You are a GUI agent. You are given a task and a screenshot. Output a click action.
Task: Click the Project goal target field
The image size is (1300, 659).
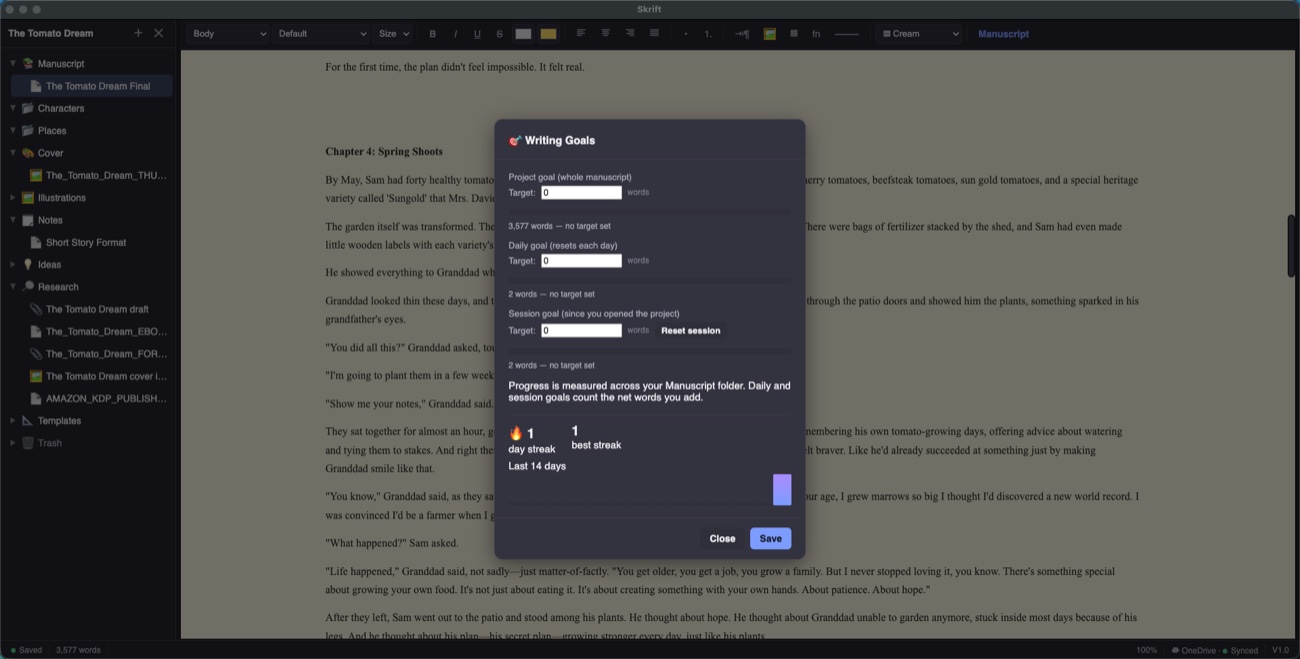point(581,192)
